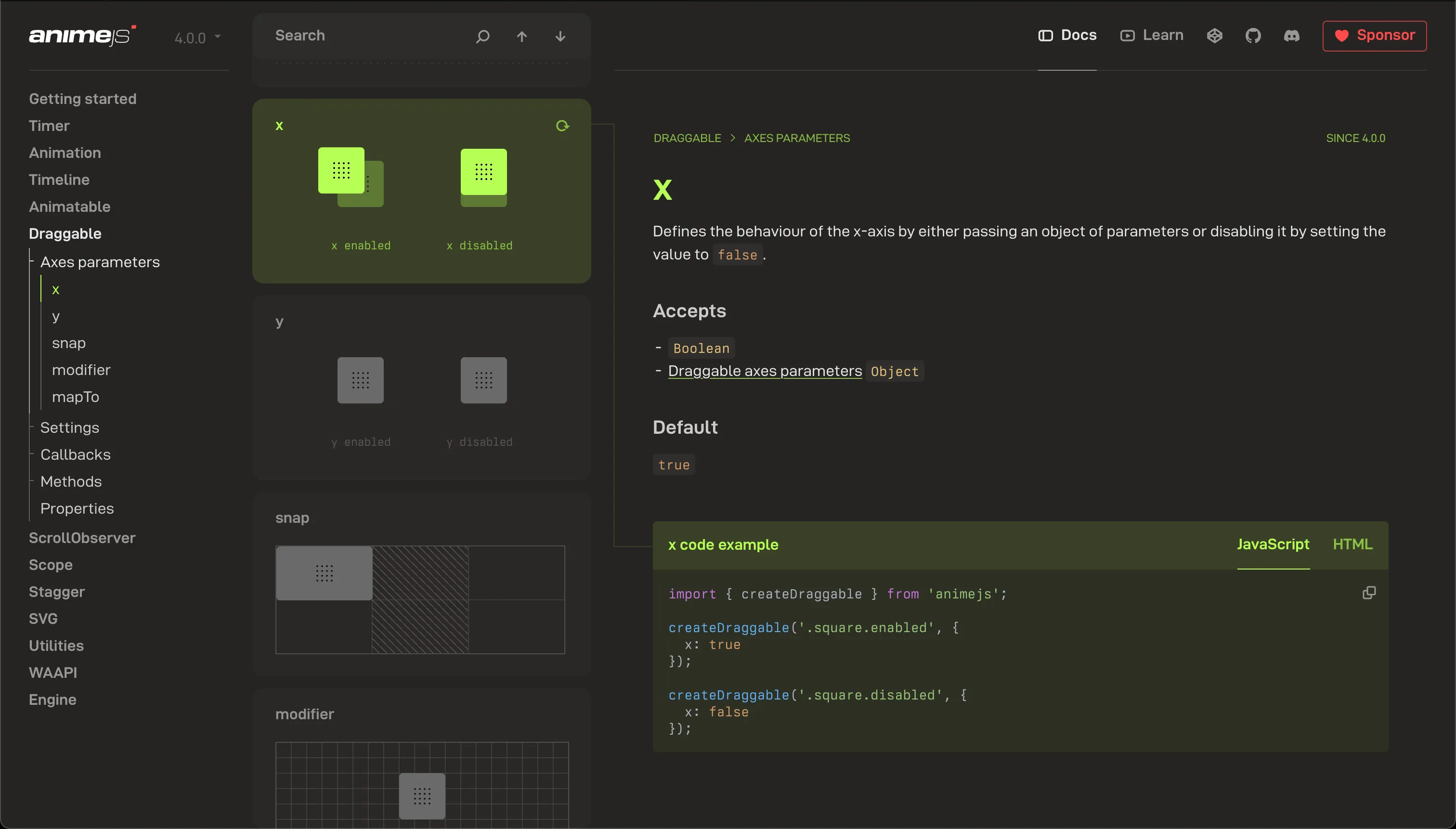The image size is (1456, 829).
Task: Open Scope section in sidebar
Action: coord(51,565)
